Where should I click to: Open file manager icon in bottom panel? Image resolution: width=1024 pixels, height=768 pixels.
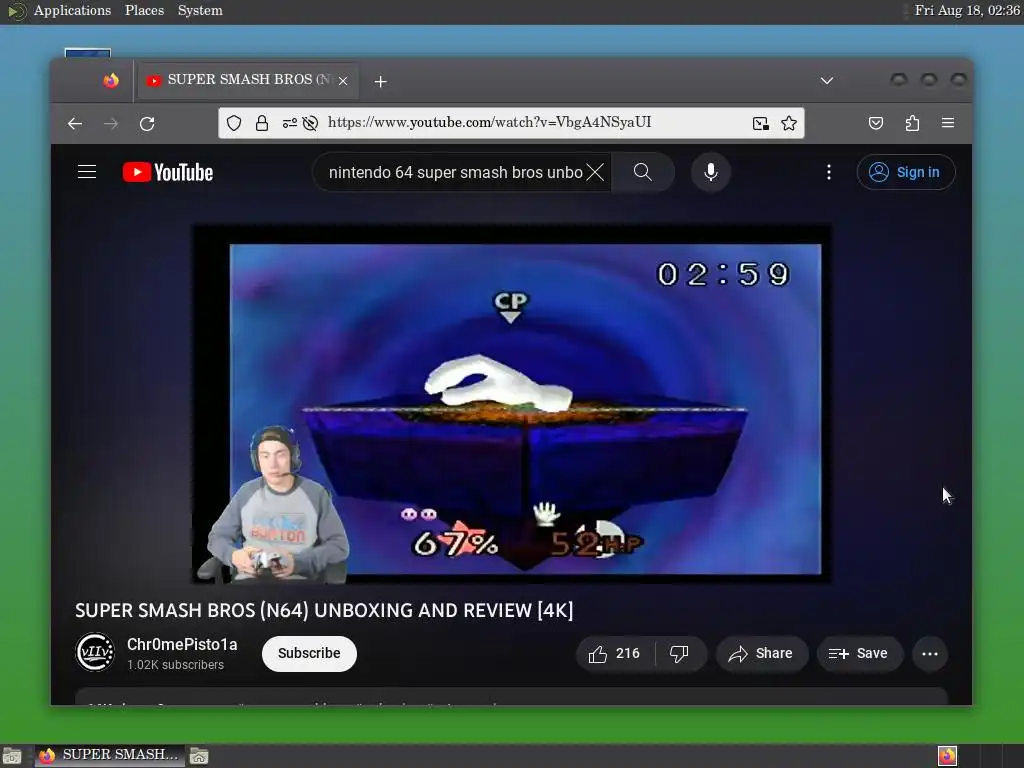click(x=199, y=756)
